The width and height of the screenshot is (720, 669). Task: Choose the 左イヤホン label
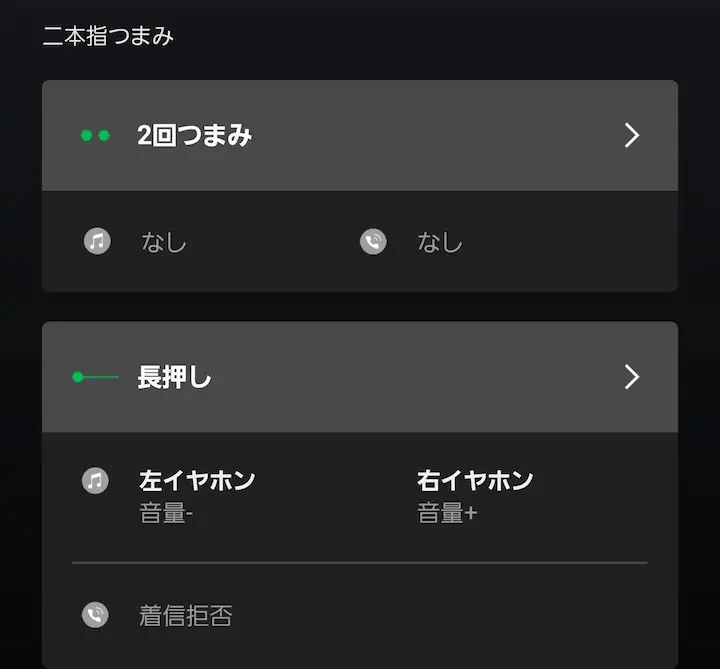[x=197, y=480]
